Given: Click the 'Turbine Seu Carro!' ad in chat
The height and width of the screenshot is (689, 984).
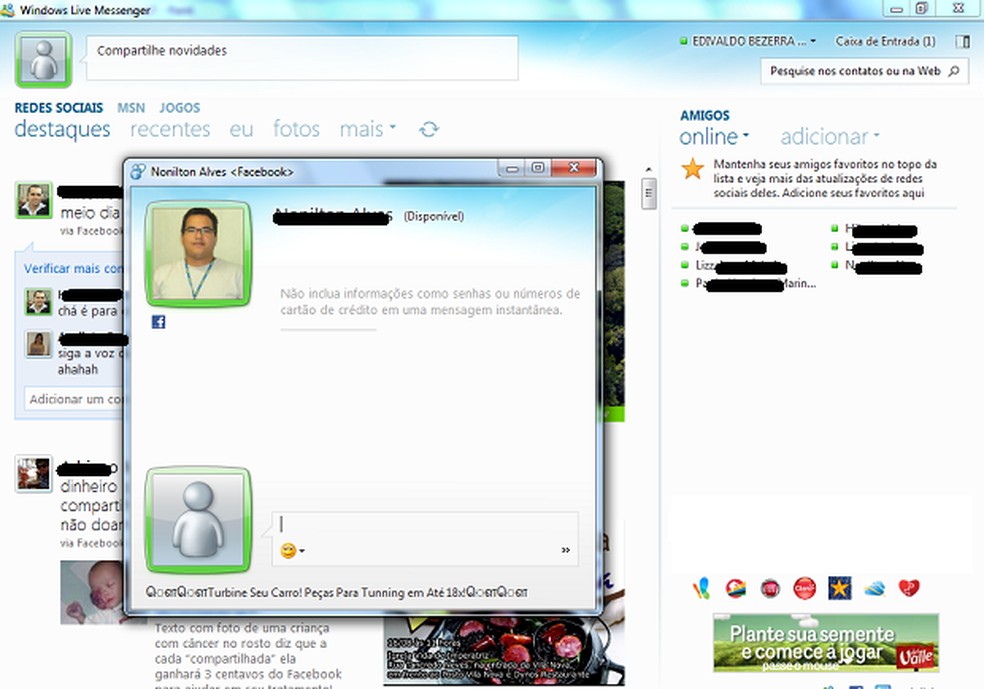Looking at the screenshot, I should [x=337, y=592].
